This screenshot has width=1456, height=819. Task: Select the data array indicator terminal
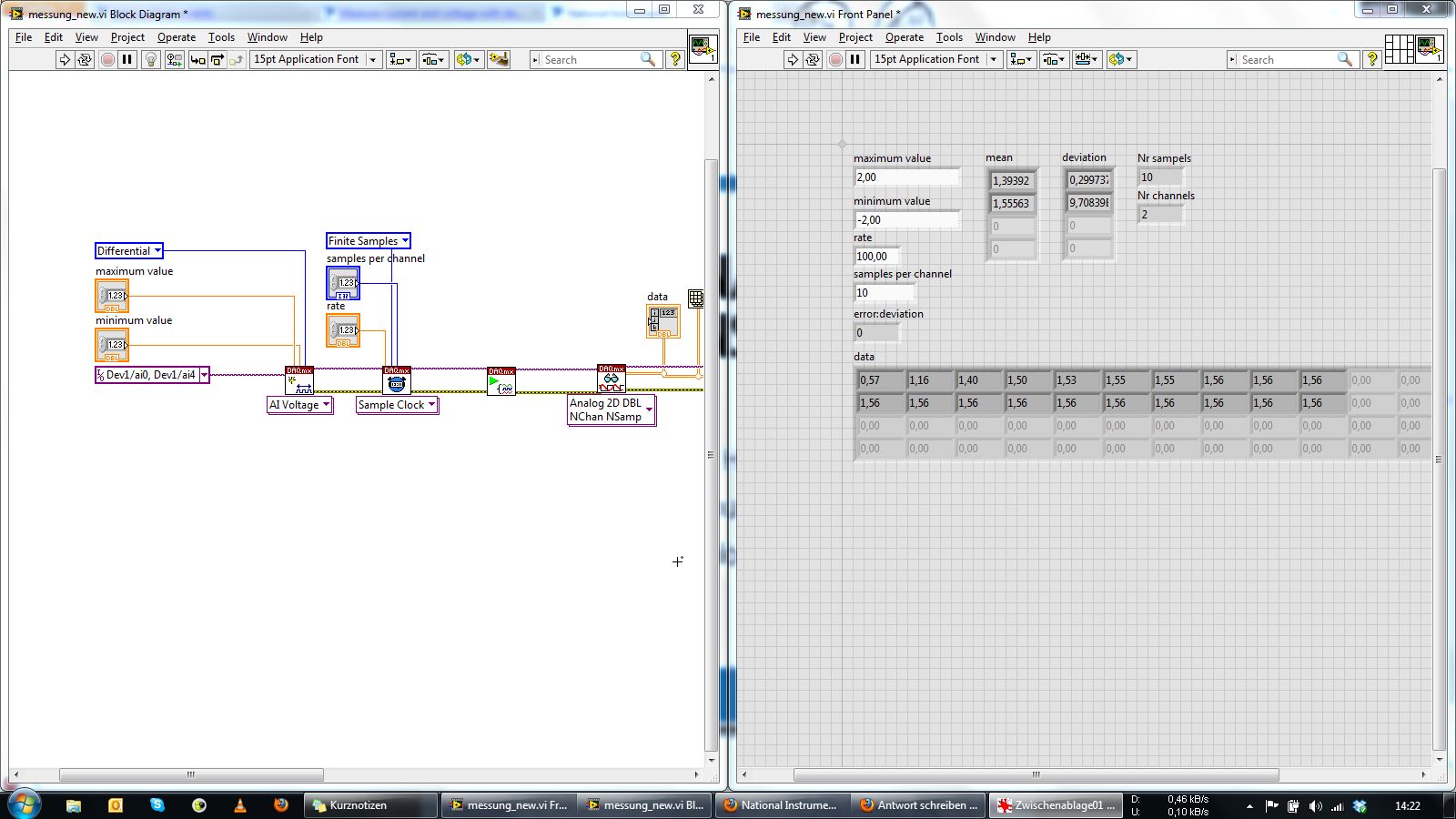point(663,321)
